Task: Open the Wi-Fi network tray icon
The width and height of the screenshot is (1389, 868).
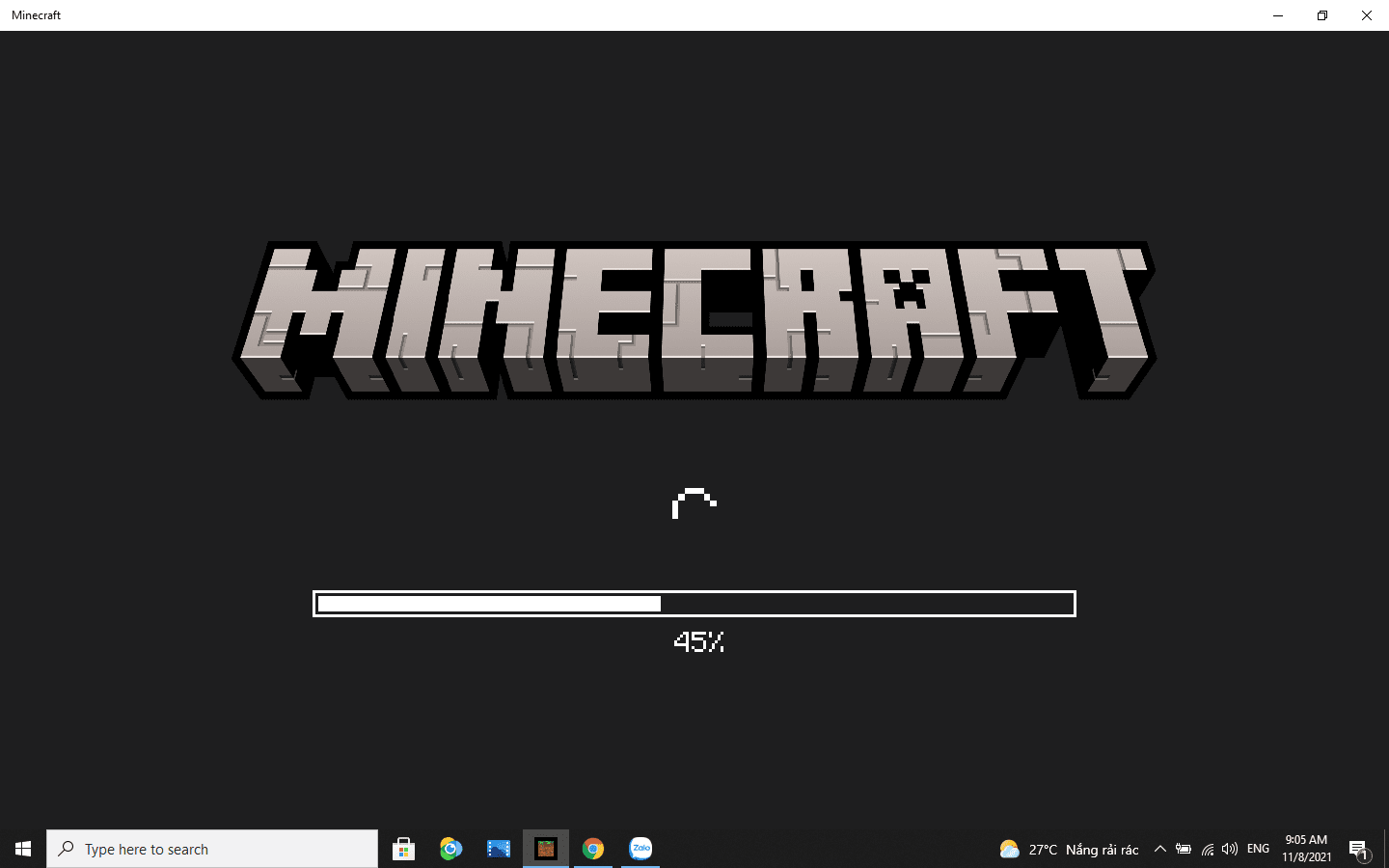Action: pyautogui.click(x=1207, y=849)
